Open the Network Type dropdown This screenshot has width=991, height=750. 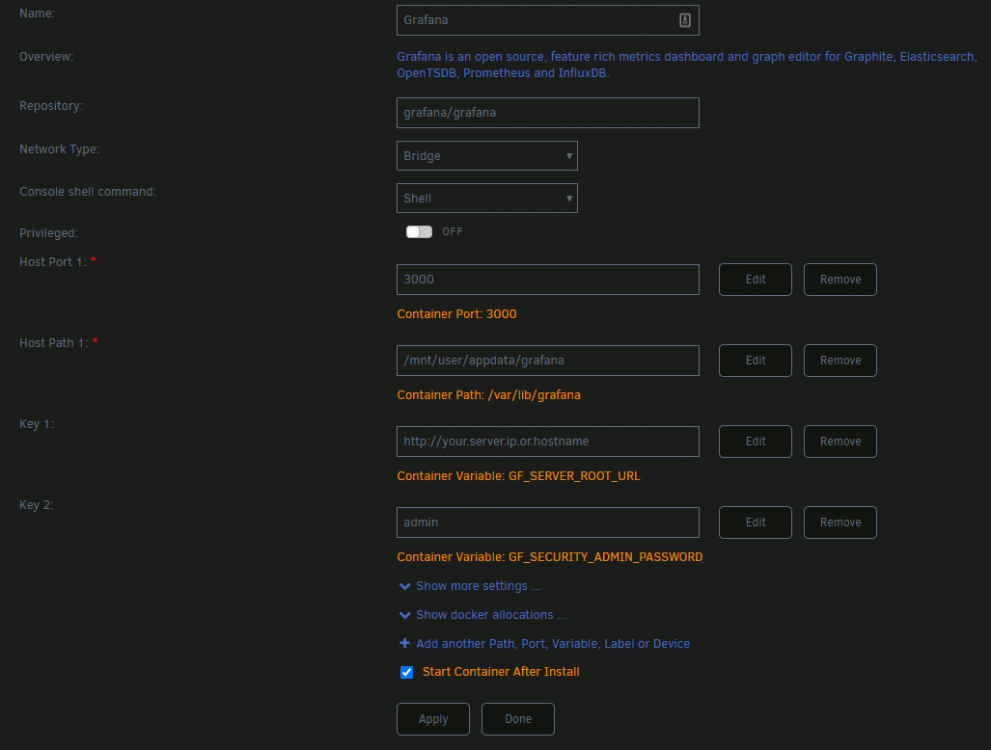(x=487, y=155)
